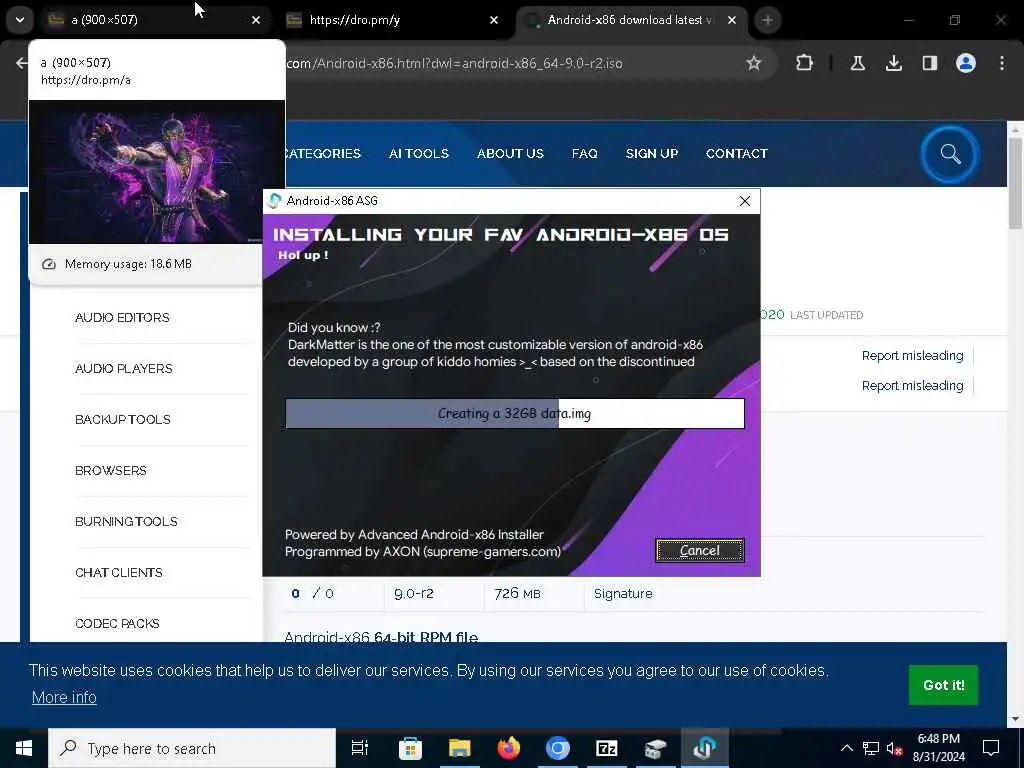Show browser downloads
Screen dimensions: 1024x768
(893, 63)
